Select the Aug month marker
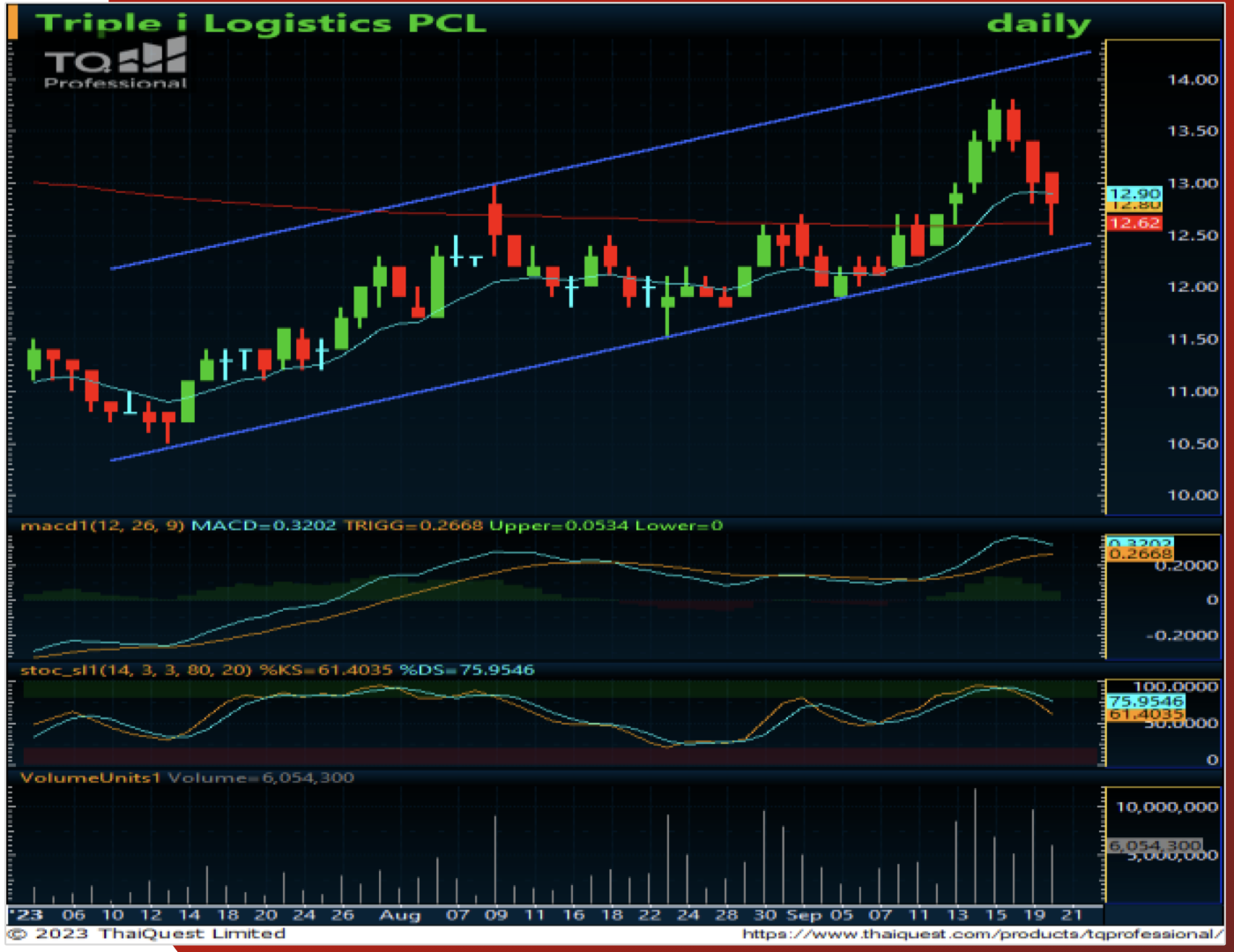Viewport: 1234px width, 952px height. tap(400, 915)
